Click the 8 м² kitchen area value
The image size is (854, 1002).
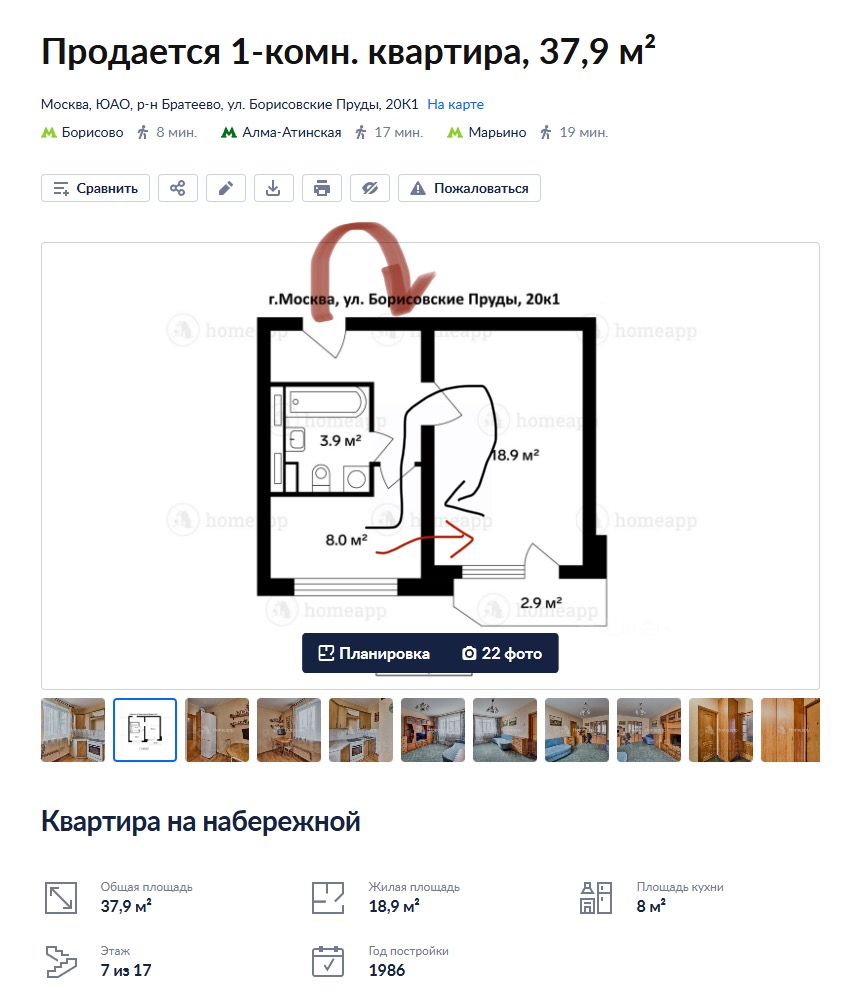pos(651,906)
